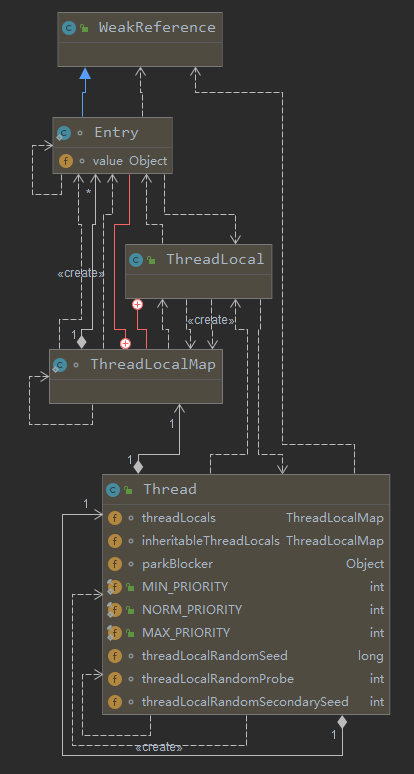Click the plus marker above ThreadLocalMap
This screenshot has height=774, width=414.
point(125,344)
